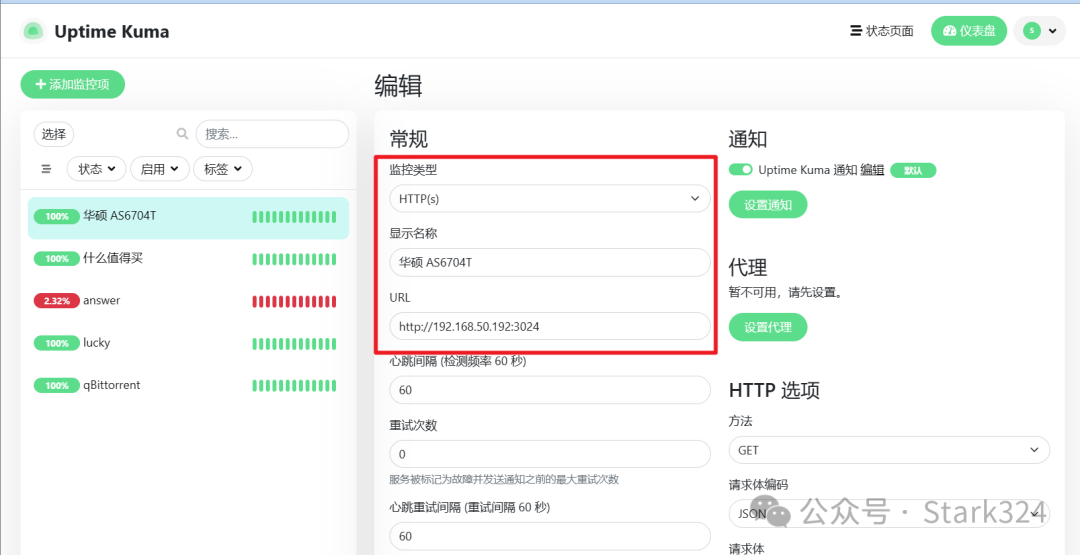Select the 华硕 AS6704T monitor
The height and width of the screenshot is (555, 1080).
tap(188, 218)
